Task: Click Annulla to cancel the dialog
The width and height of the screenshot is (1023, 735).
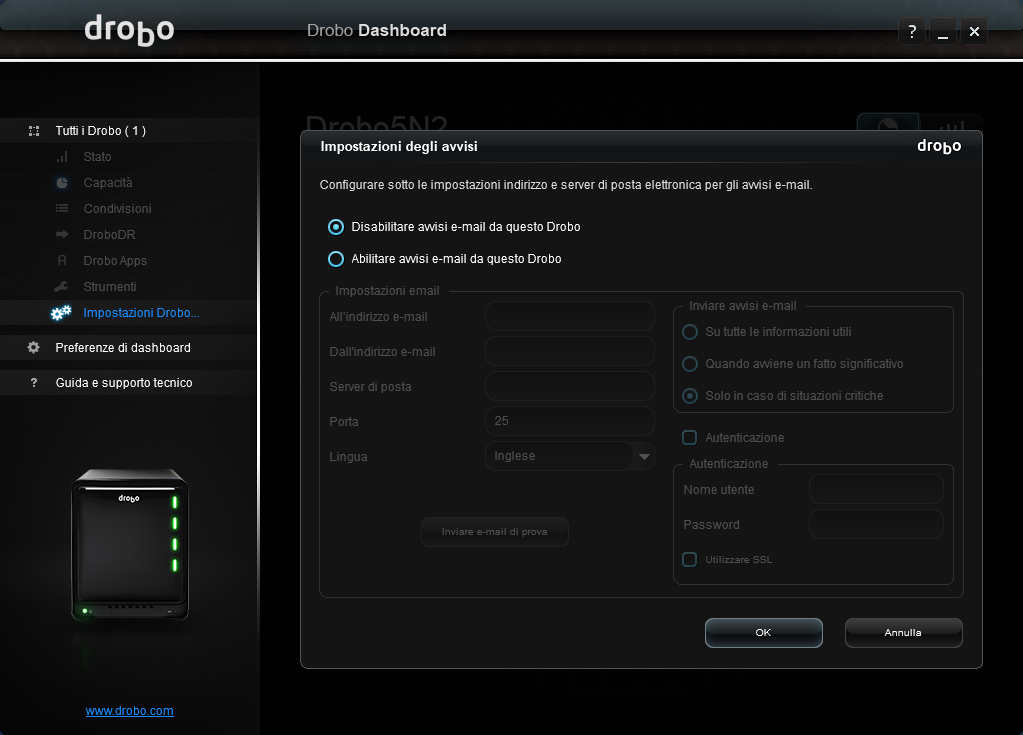Action: click(x=903, y=633)
